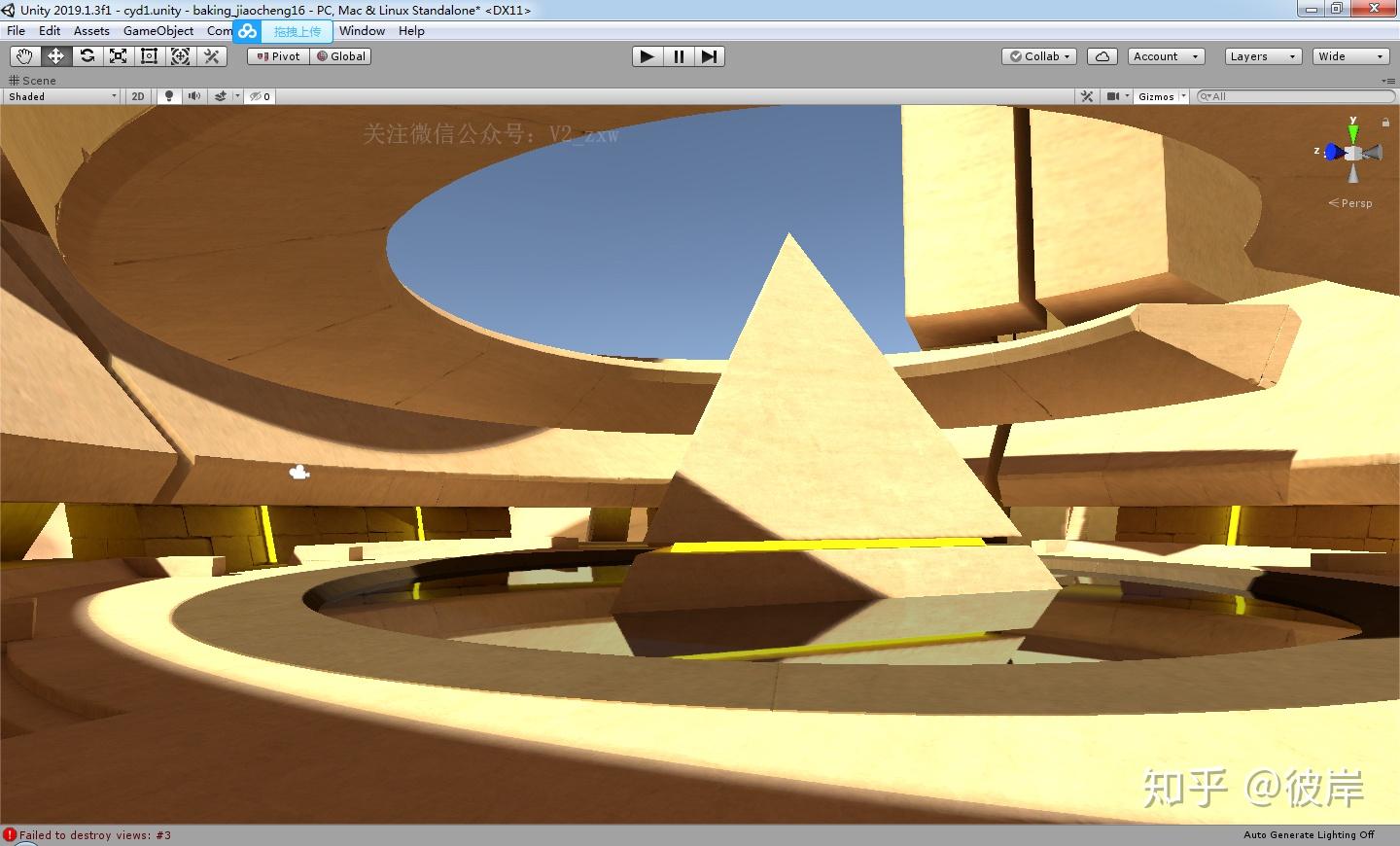
Task: Switch projection via Persp label
Action: 1350,203
